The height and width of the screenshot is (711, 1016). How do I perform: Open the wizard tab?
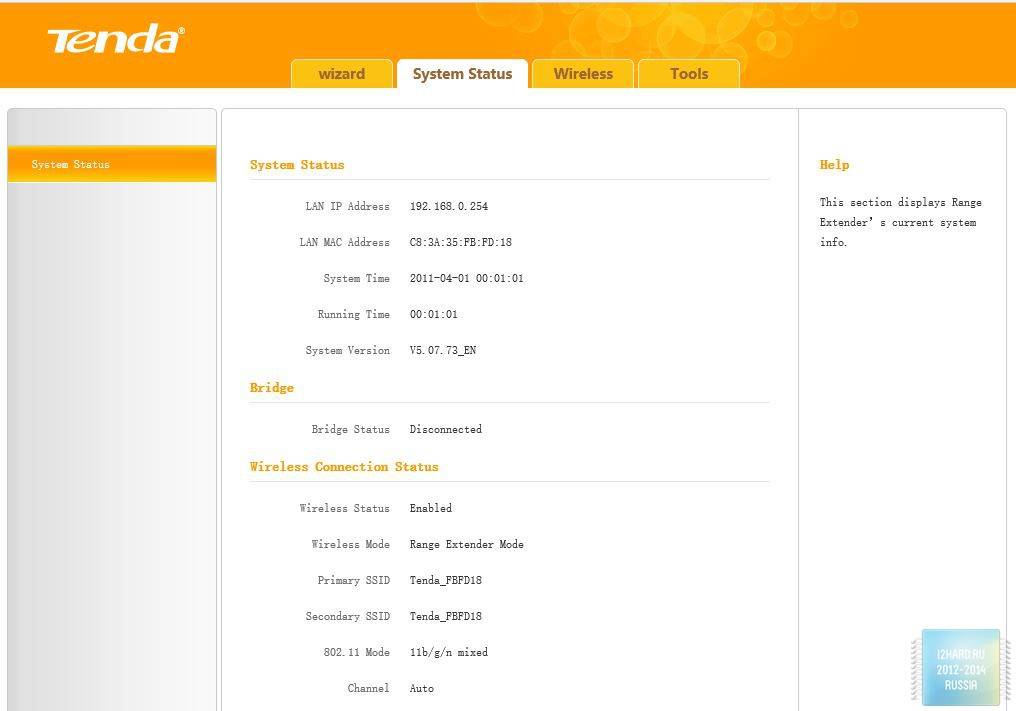(x=342, y=74)
